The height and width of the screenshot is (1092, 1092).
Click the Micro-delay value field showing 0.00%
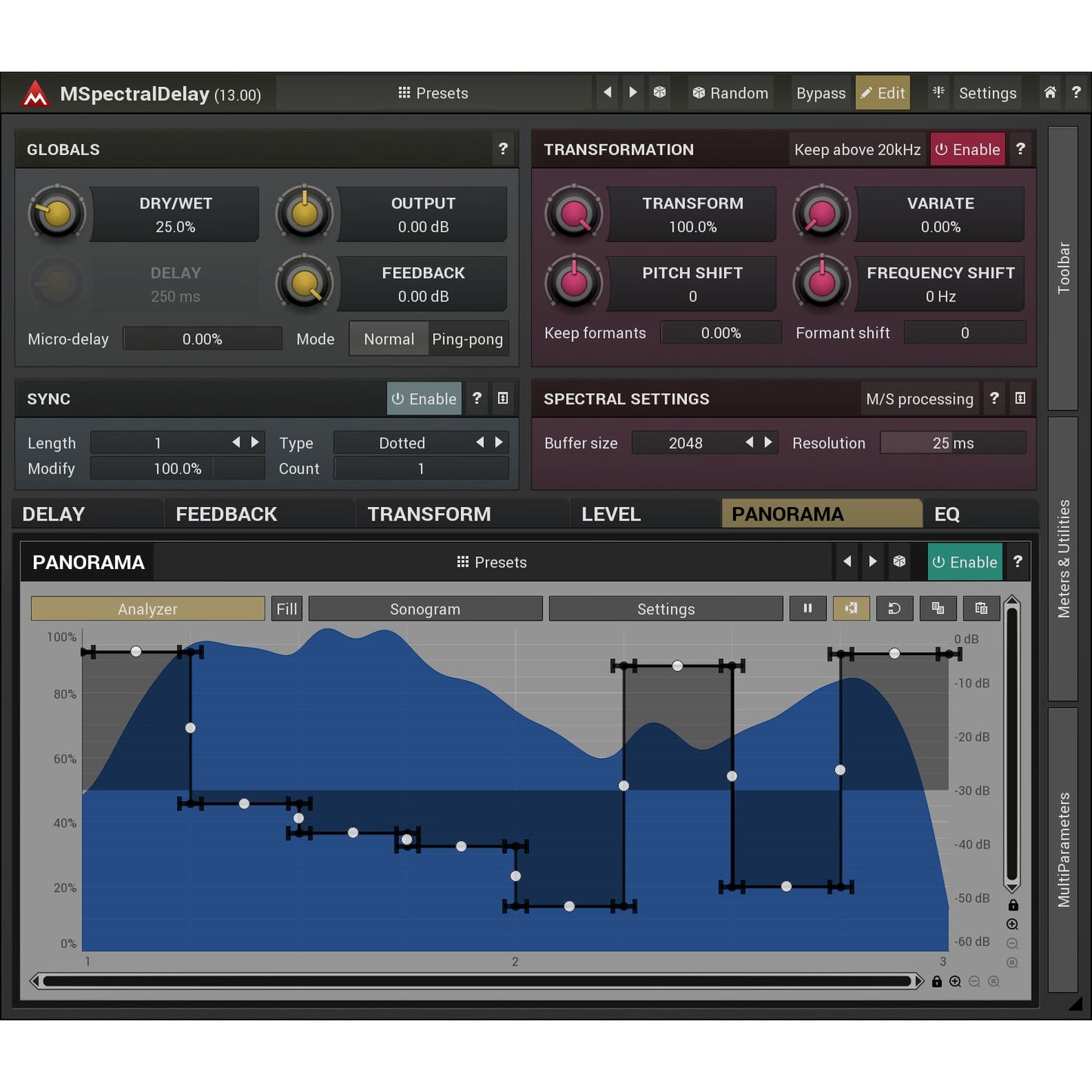pos(202,339)
